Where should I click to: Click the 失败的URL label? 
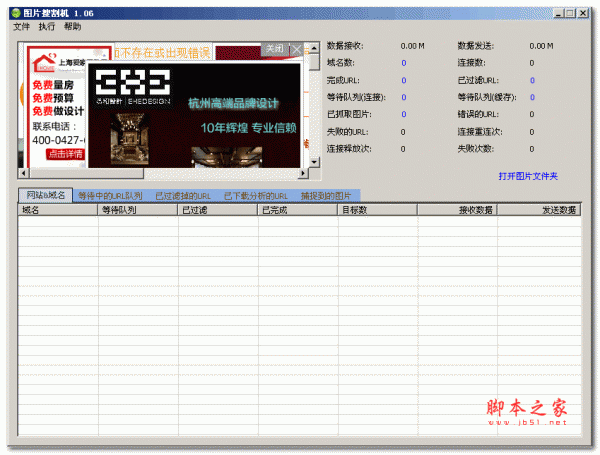tap(347, 132)
